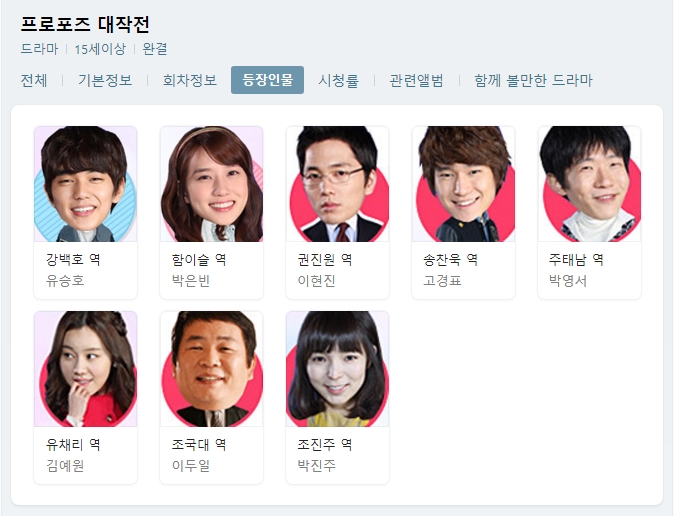Open actor 이두일 link
The width and height of the screenshot is (674, 516).
point(191,466)
